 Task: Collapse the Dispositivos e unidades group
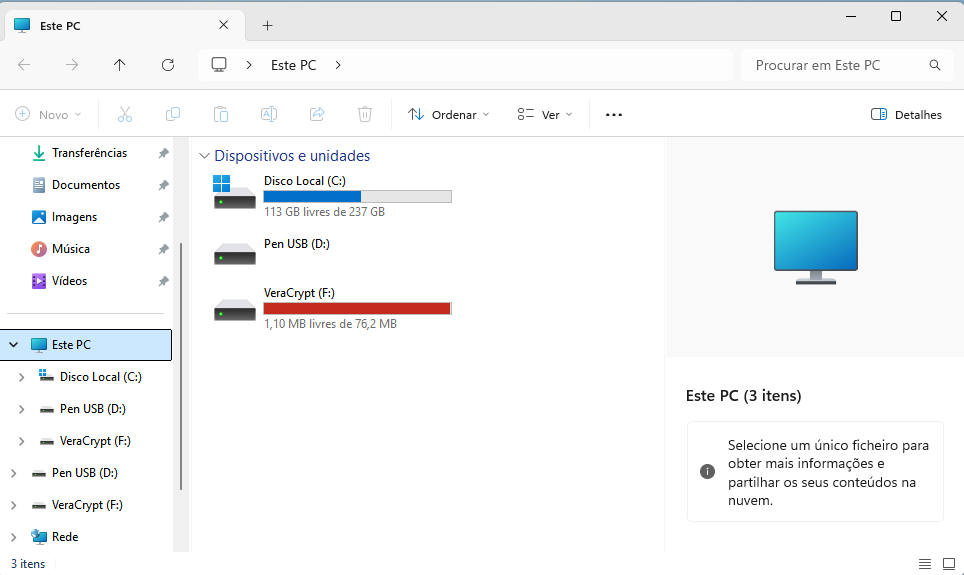click(205, 156)
